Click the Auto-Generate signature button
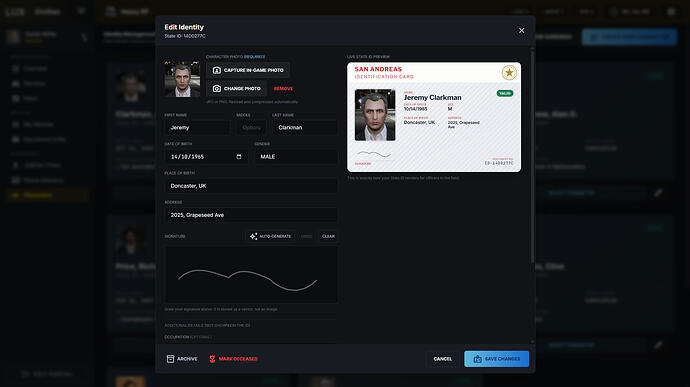The image size is (690, 387). [270, 236]
